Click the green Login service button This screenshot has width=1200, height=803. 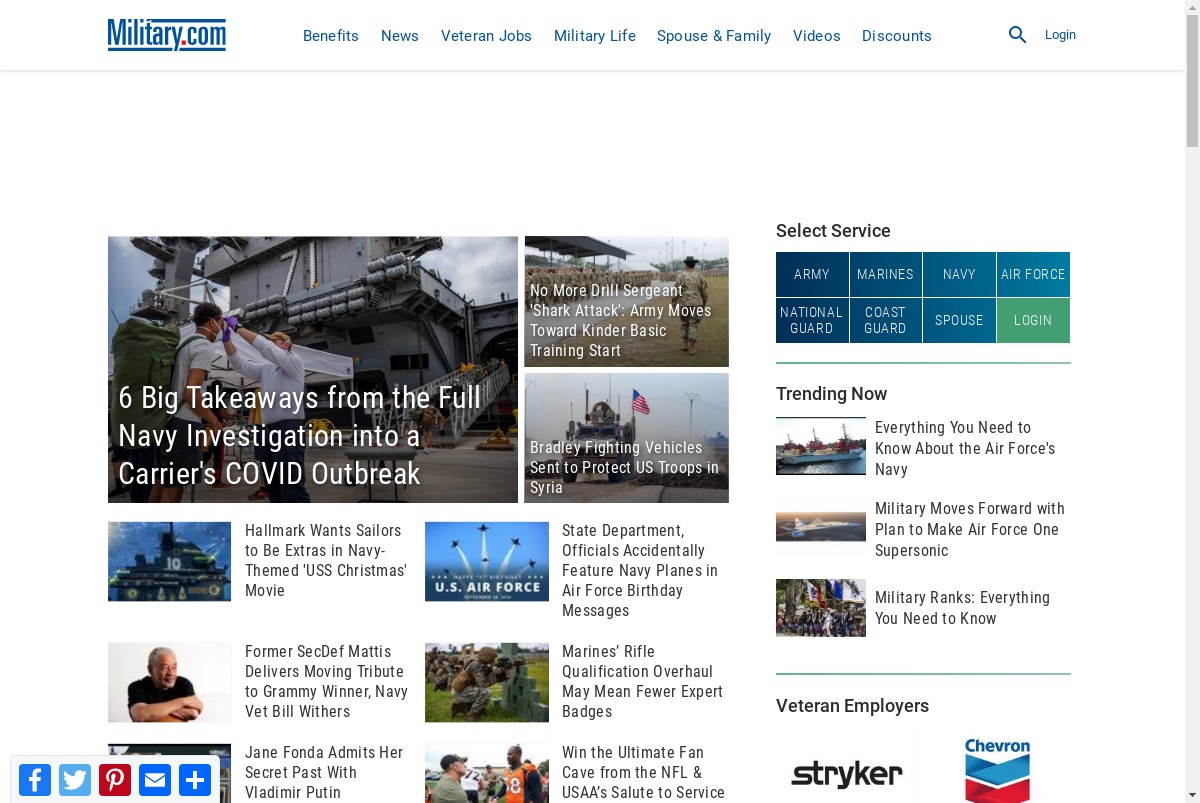coord(1033,320)
